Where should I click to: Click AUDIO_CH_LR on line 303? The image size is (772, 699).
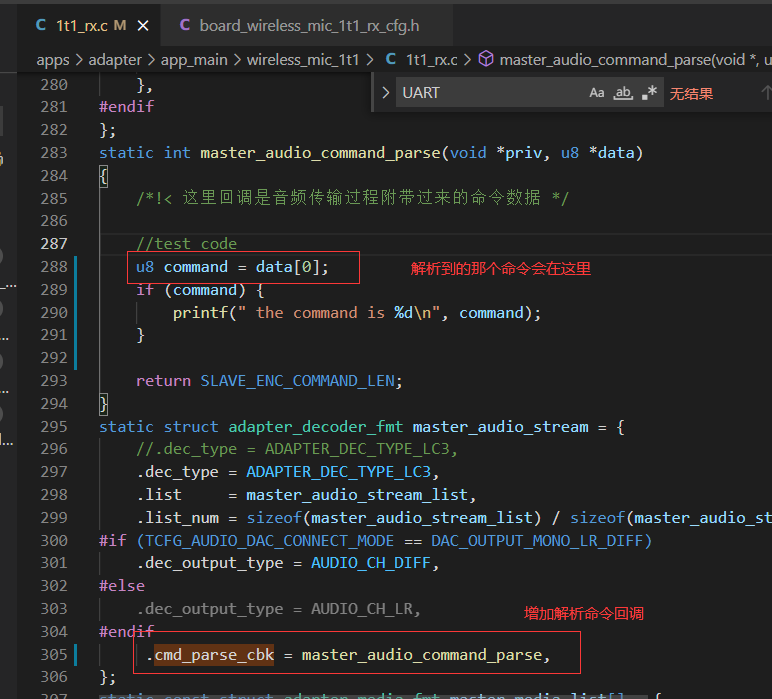(x=362, y=609)
